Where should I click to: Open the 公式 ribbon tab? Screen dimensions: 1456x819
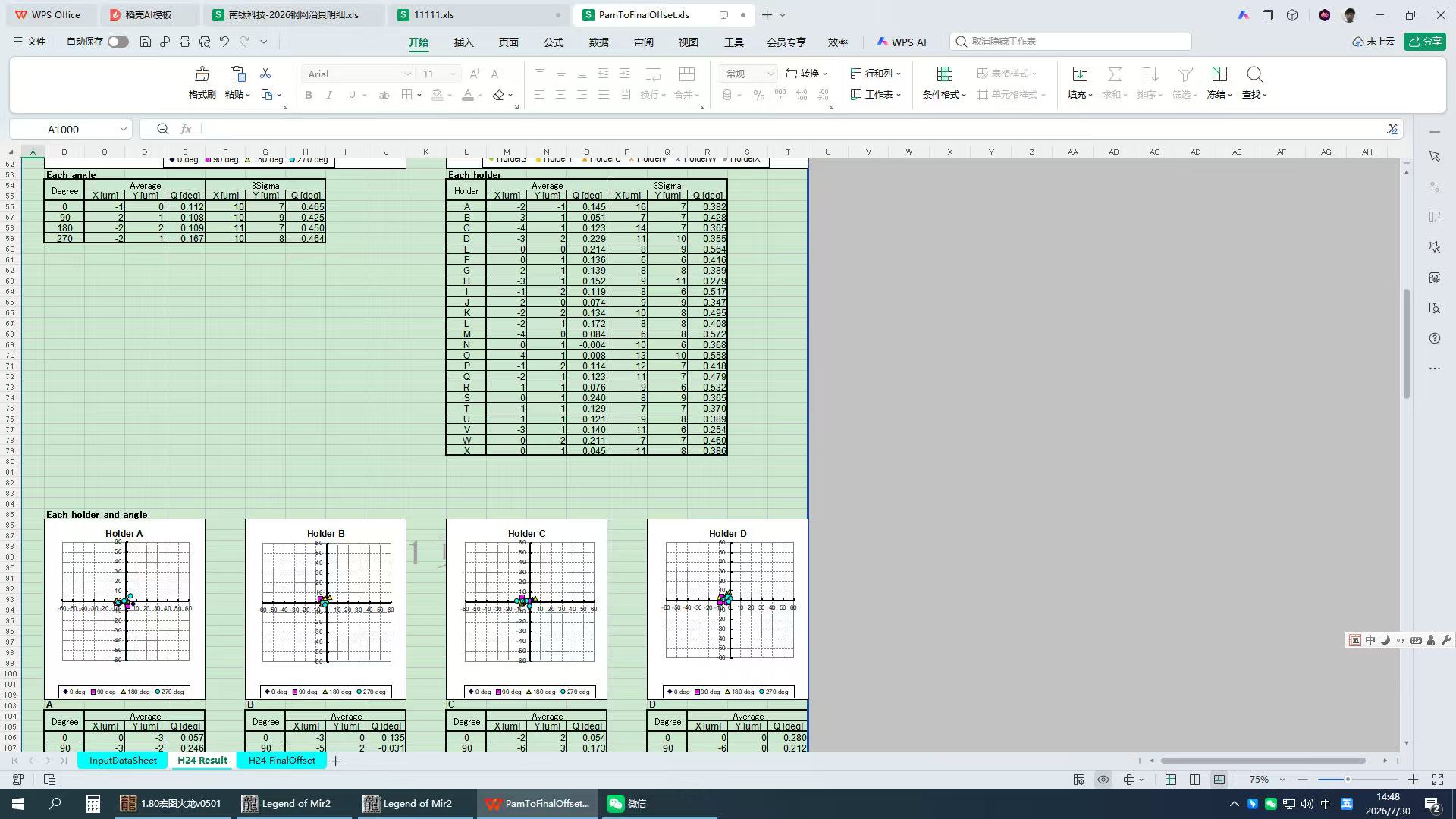[554, 42]
